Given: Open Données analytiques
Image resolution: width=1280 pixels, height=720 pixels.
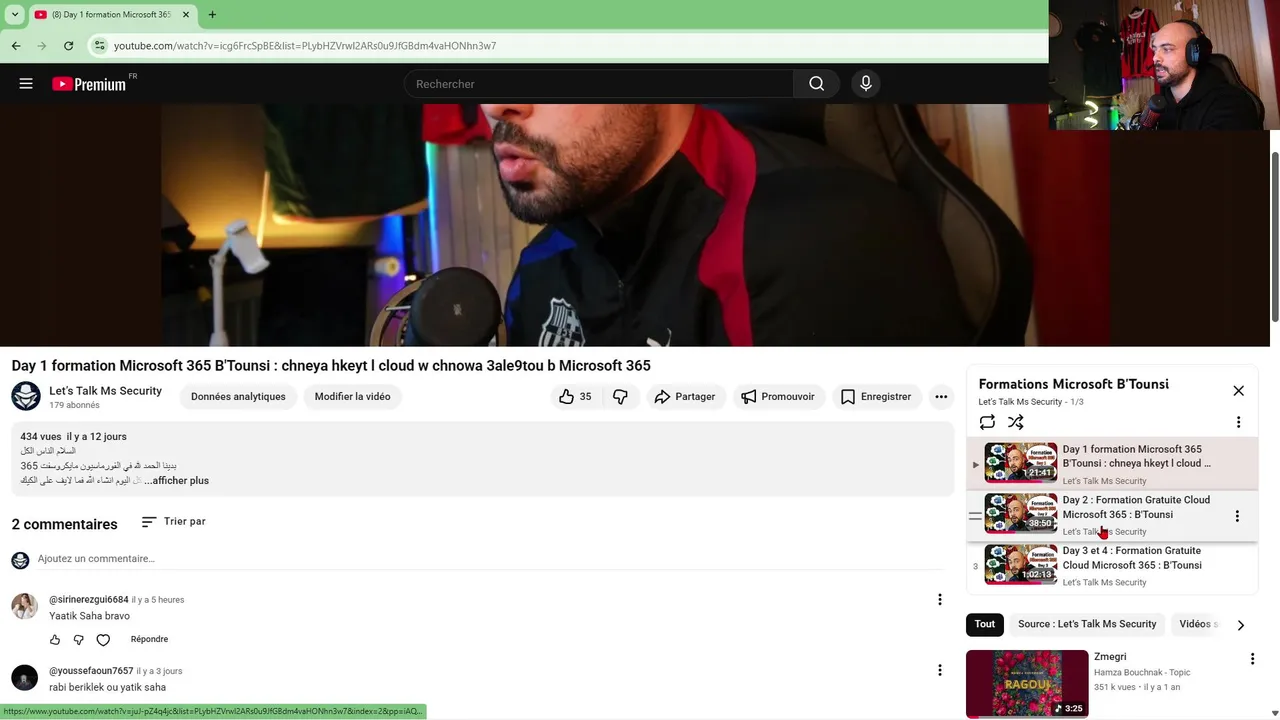Looking at the screenshot, I should tap(238, 397).
